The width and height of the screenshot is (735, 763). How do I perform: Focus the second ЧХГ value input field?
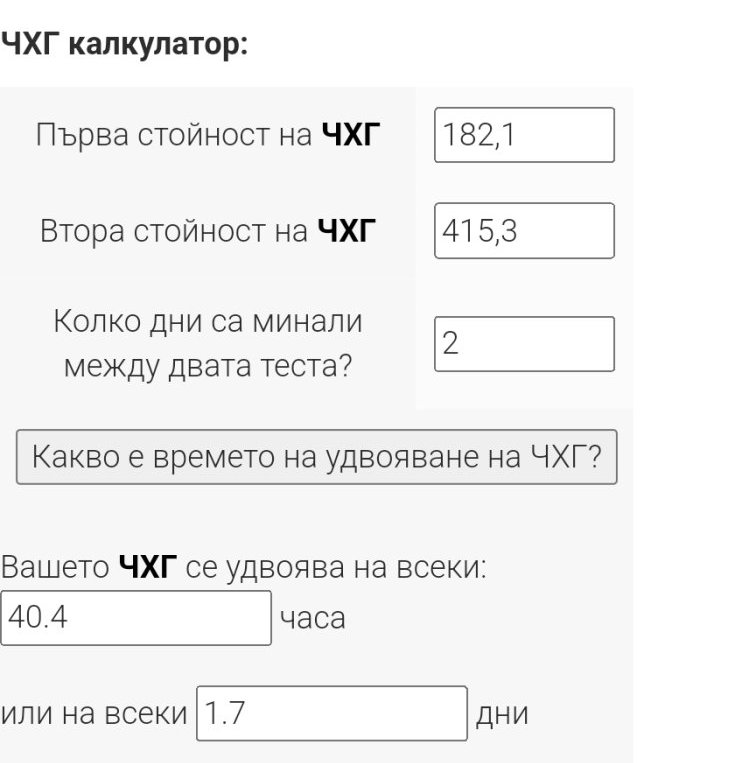pos(524,231)
